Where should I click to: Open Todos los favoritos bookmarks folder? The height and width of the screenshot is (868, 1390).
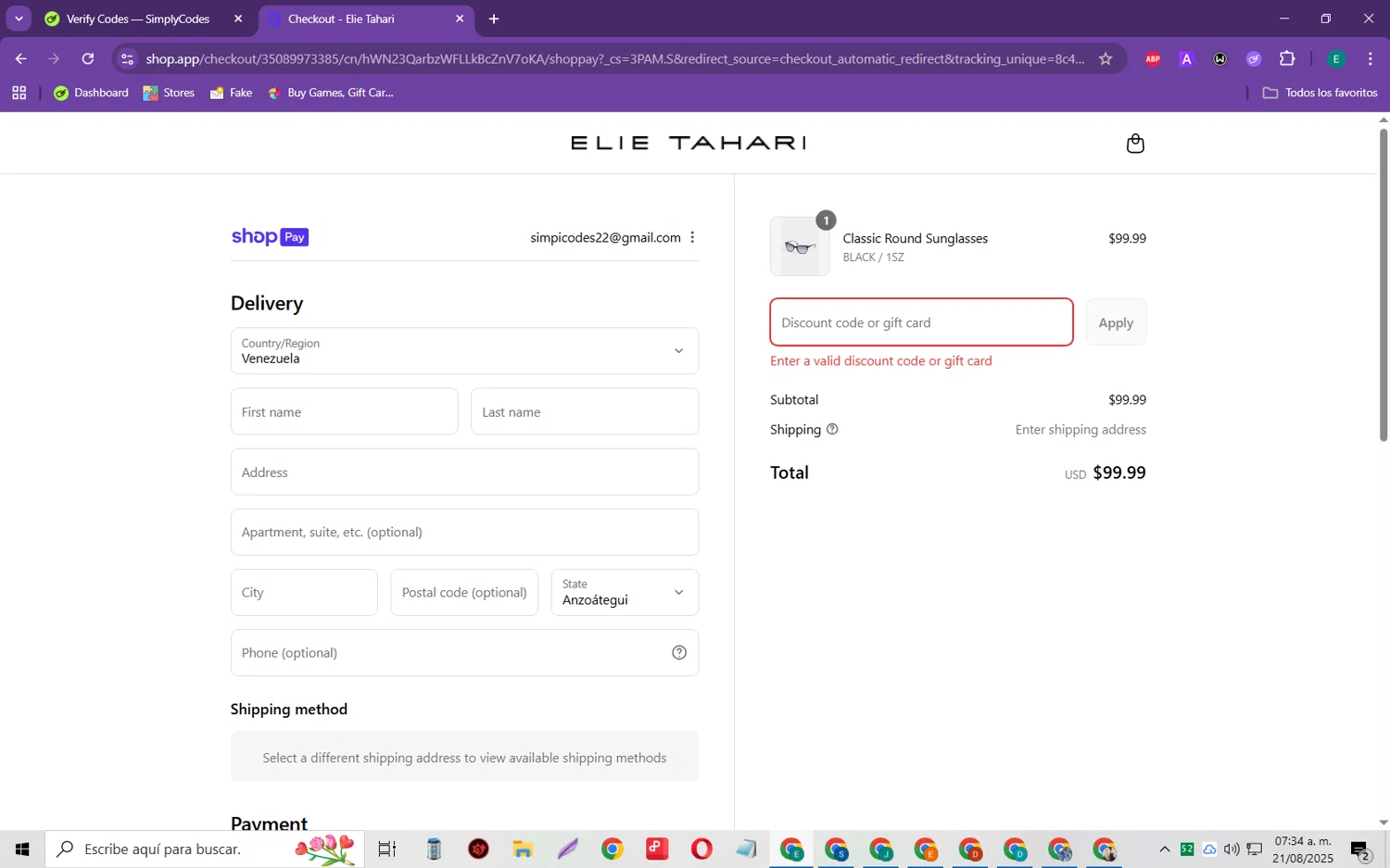point(1320,93)
